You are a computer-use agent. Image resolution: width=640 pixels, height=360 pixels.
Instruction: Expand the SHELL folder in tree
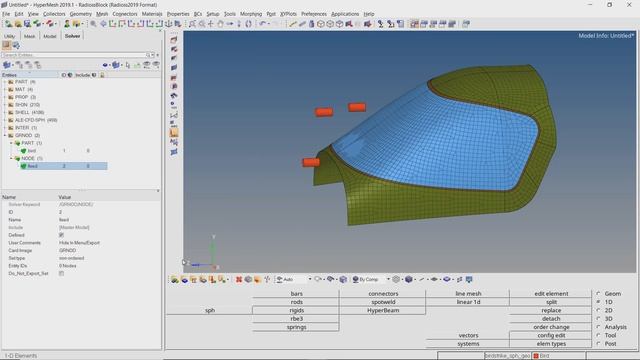5,112
